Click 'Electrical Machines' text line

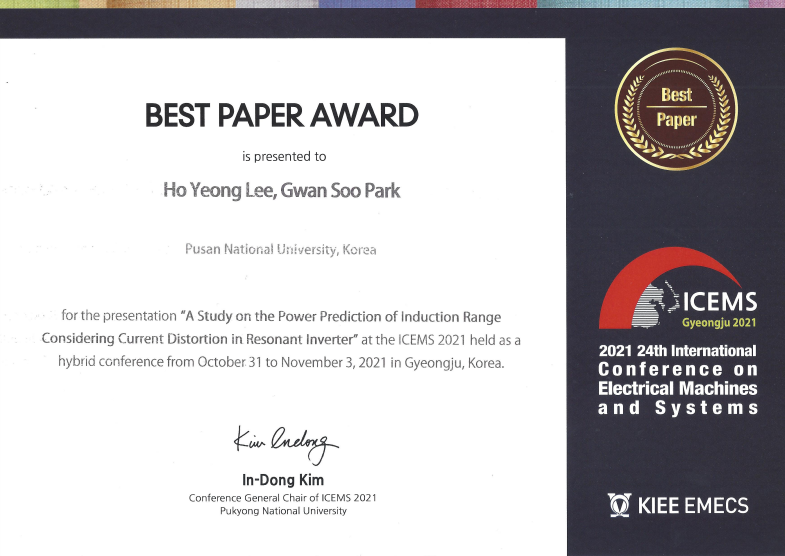pyautogui.click(x=678, y=388)
